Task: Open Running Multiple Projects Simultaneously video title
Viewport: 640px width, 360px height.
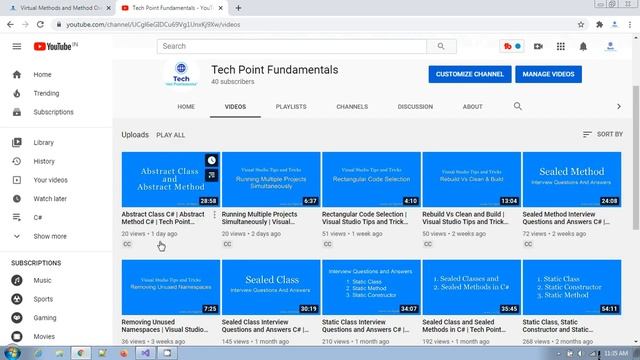Action: 260,218
